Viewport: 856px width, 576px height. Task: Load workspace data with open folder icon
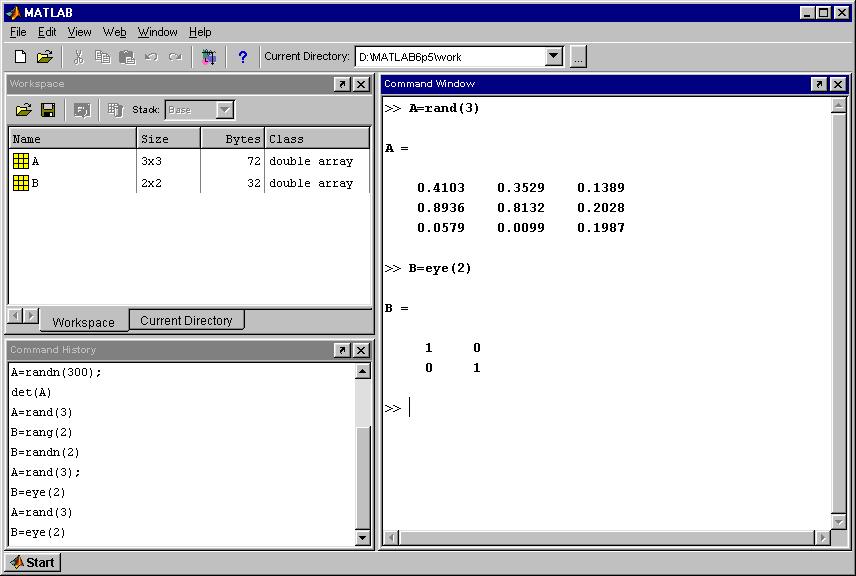pyautogui.click(x=23, y=110)
